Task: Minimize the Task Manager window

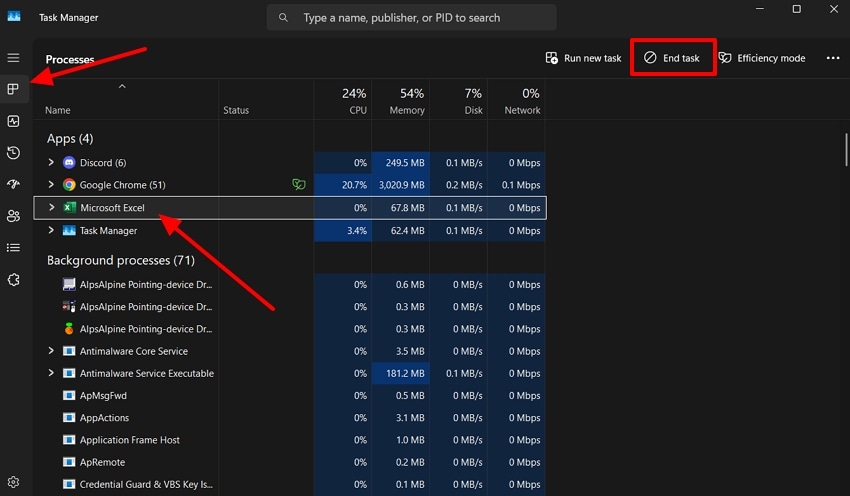Action: point(760,9)
